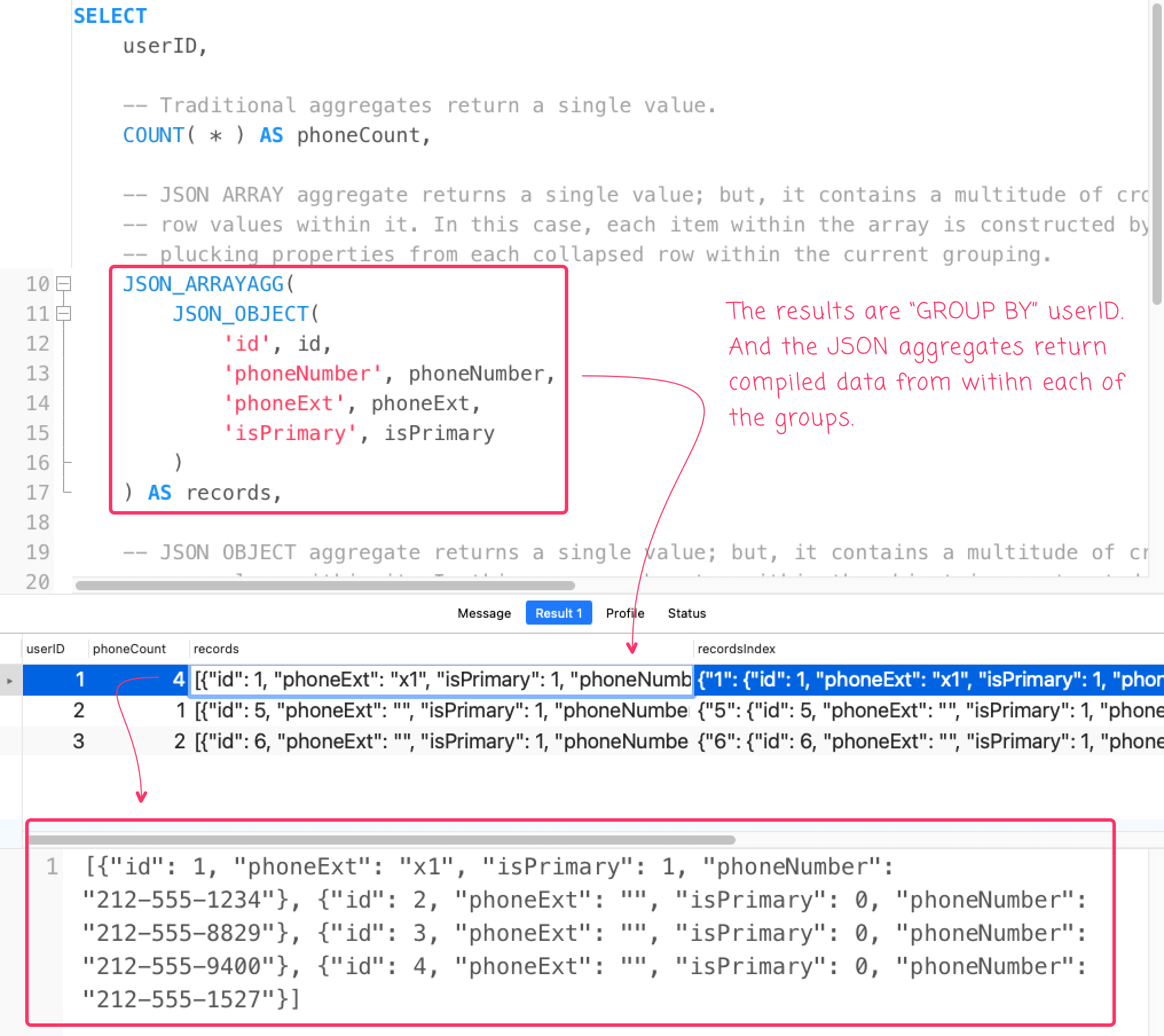Click the records column header

coord(216,649)
